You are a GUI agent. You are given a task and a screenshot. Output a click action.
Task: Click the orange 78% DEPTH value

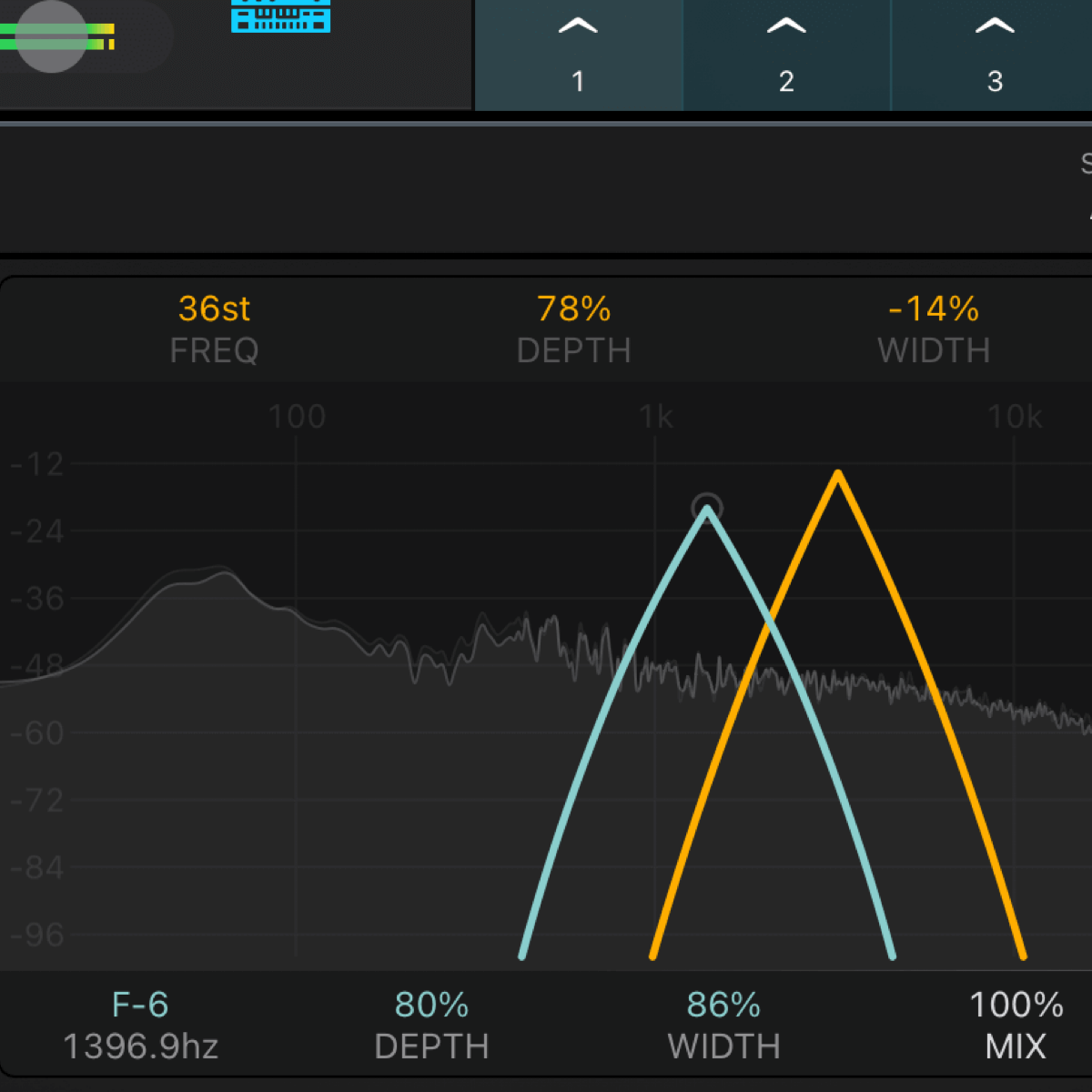pyautogui.click(x=573, y=309)
